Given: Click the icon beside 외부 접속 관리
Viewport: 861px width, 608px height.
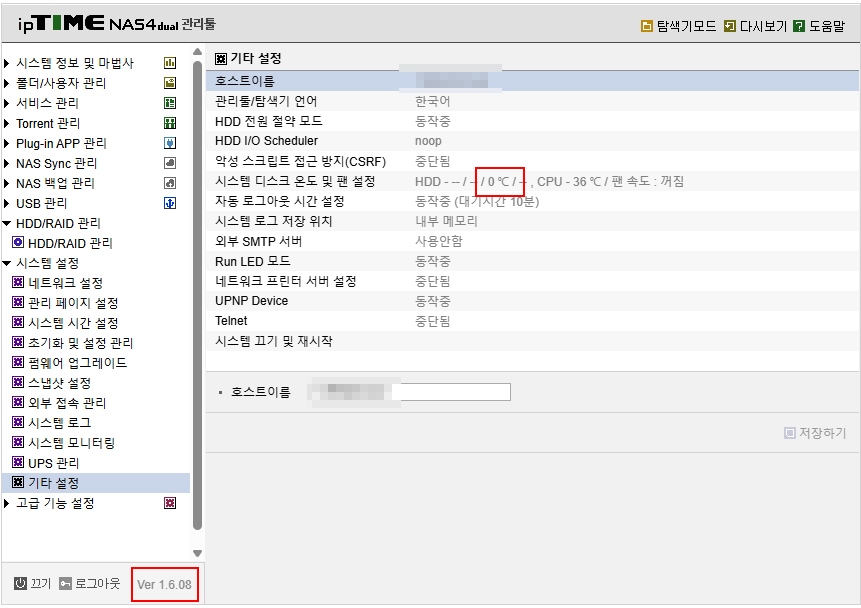Looking at the screenshot, I should [x=18, y=402].
